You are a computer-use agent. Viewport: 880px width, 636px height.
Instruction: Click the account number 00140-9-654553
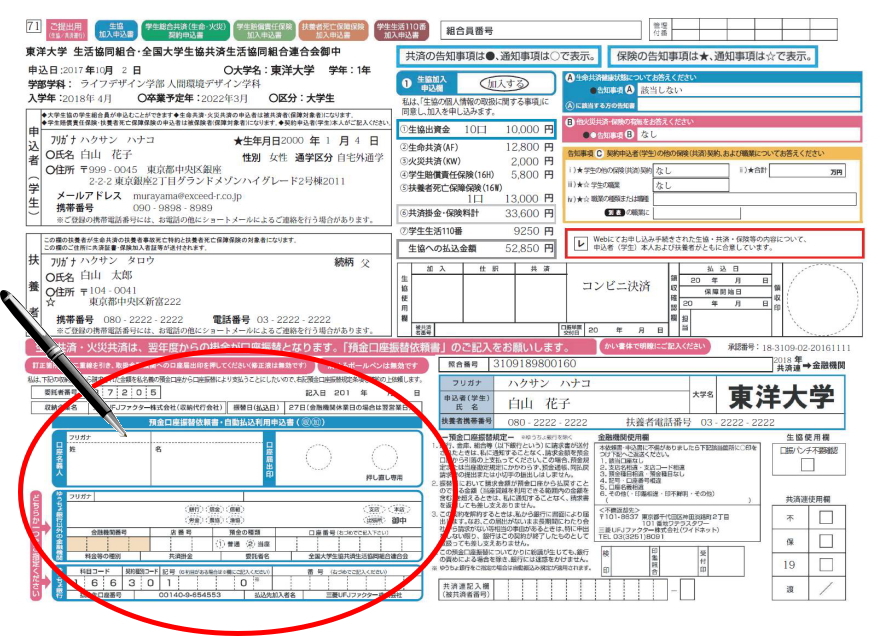click(190, 594)
